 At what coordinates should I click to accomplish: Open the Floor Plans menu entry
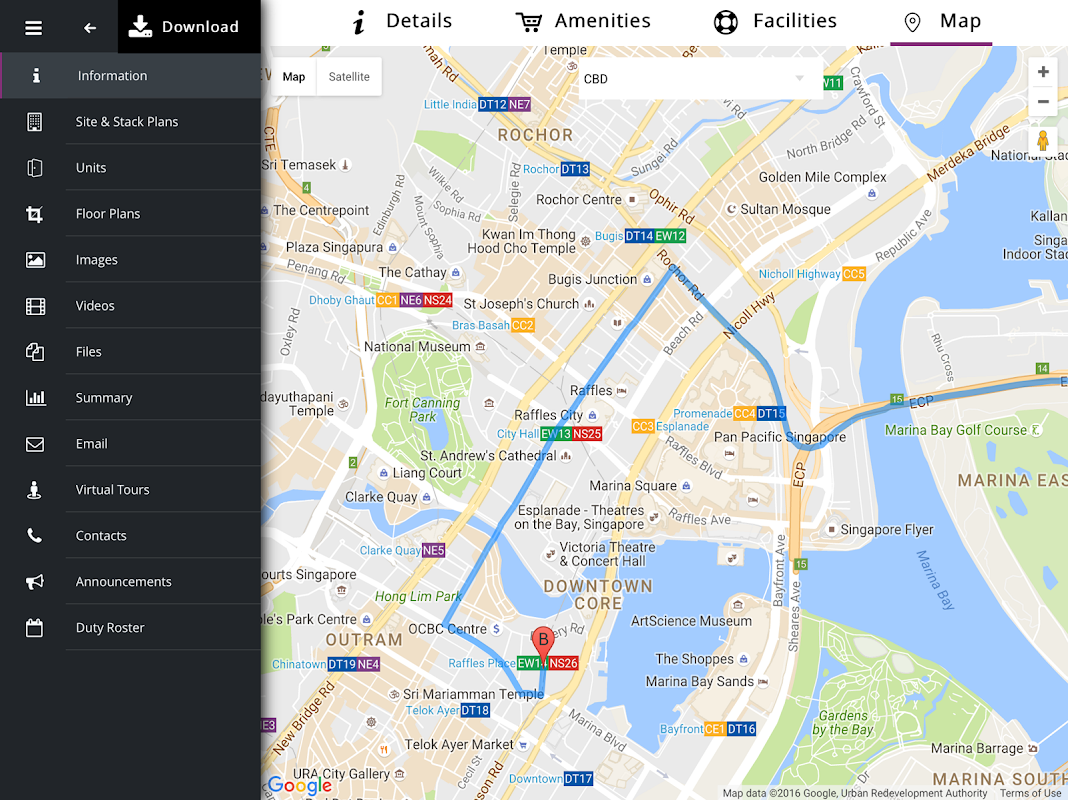coord(131,214)
